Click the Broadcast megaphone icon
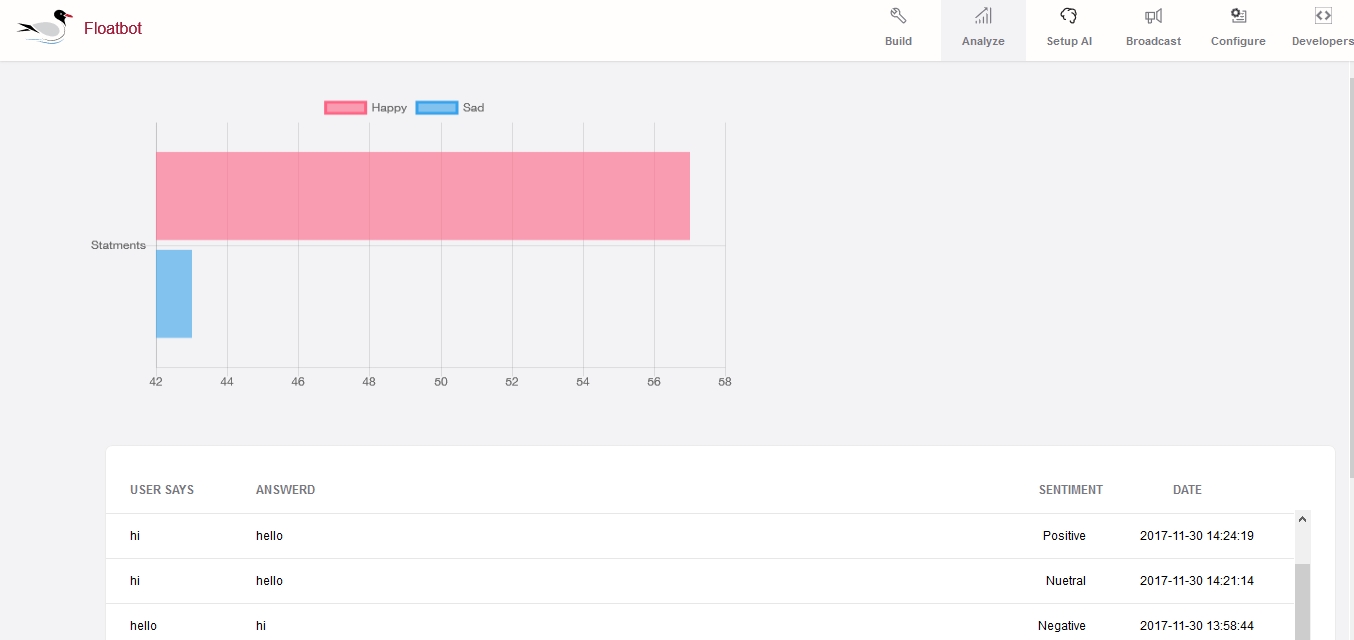The width and height of the screenshot is (1354, 640). point(1153,15)
